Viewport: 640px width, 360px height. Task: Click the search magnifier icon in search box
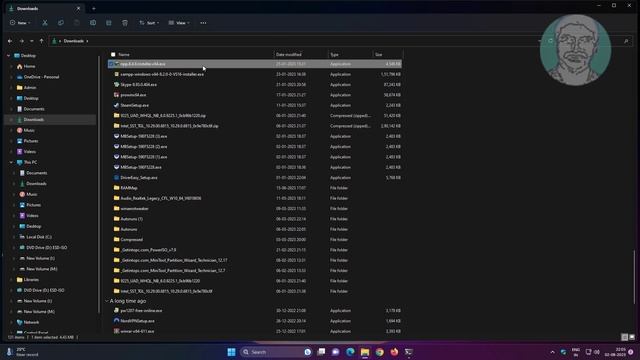click(626, 41)
